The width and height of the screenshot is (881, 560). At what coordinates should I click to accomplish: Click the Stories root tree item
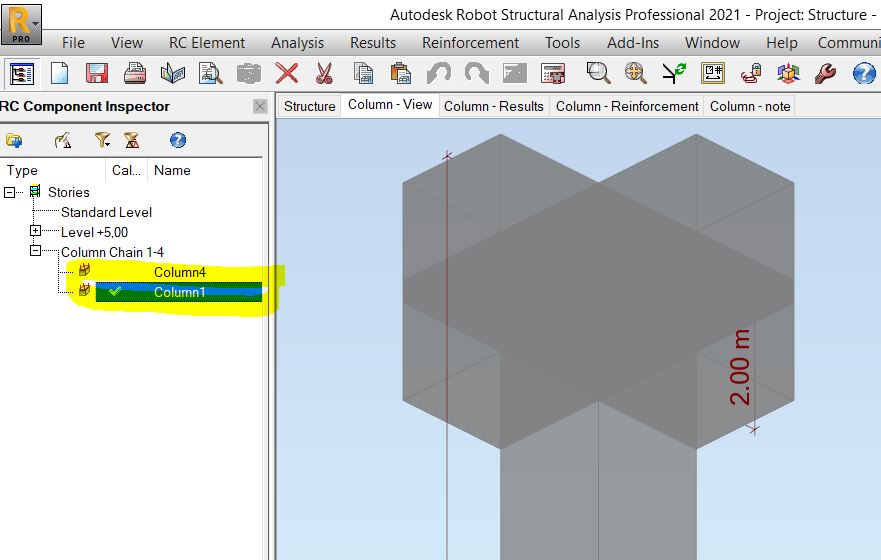pos(69,192)
